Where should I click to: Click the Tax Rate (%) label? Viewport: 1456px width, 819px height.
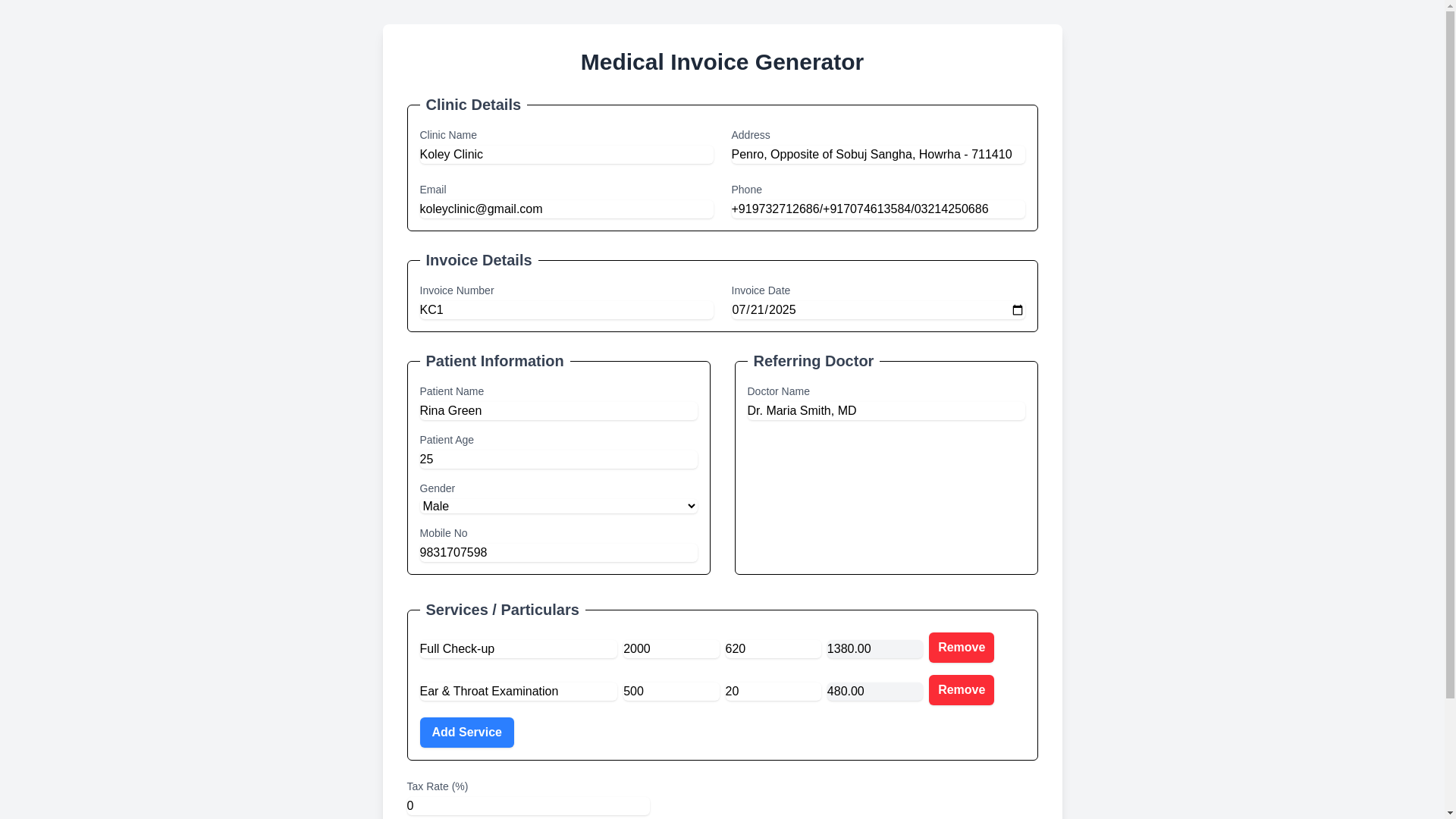pyautogui.click(x=438, y=786)
